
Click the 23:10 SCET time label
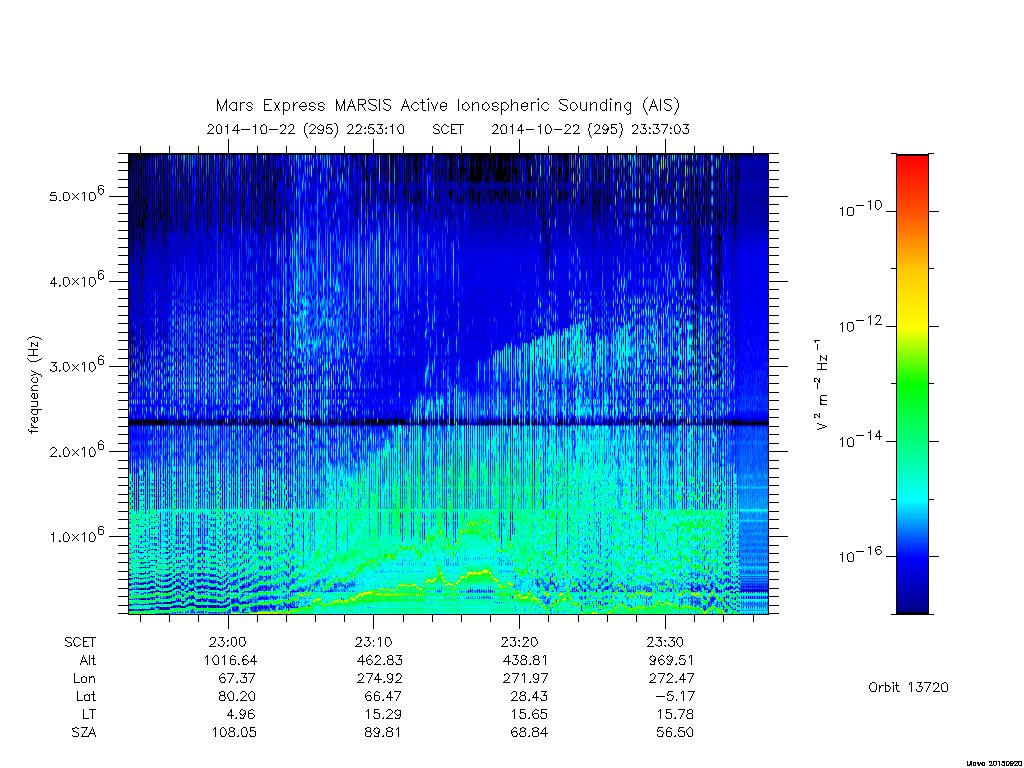click(x=374, y=643)
